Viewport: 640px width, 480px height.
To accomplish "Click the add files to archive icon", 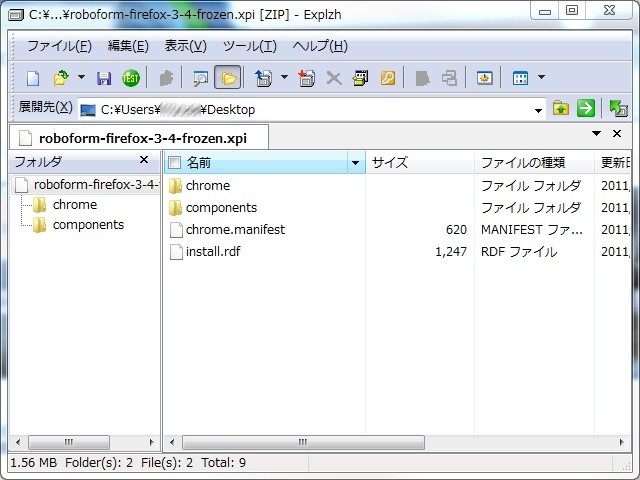I will tap(306, 78).
